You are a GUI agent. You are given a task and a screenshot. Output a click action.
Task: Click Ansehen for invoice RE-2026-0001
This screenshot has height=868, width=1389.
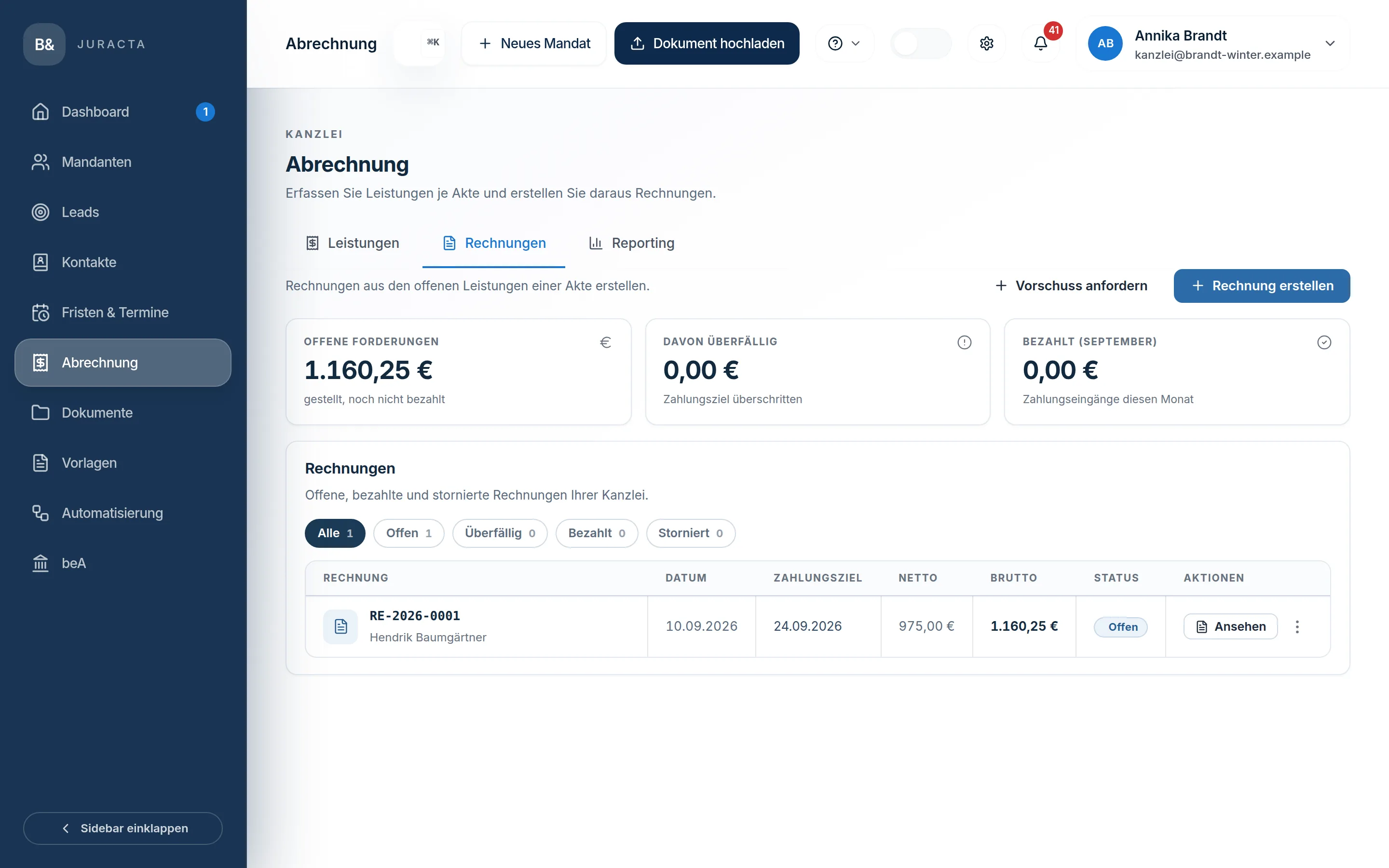(x=1231, y=626)
